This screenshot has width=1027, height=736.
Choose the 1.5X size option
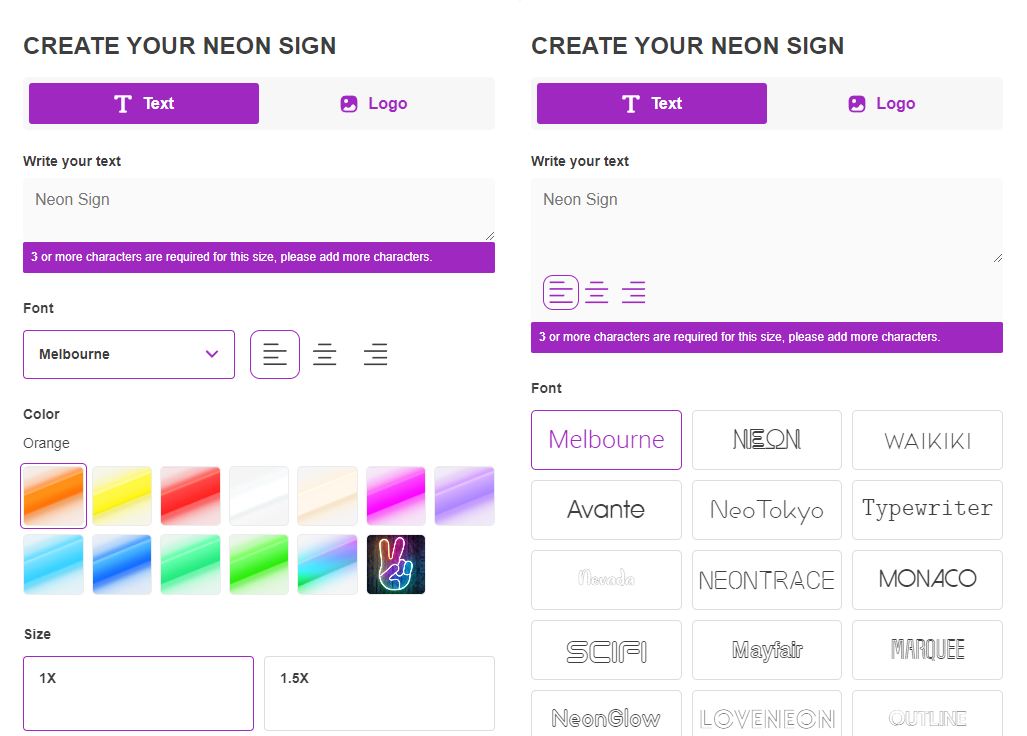click(x=379, y=693)
